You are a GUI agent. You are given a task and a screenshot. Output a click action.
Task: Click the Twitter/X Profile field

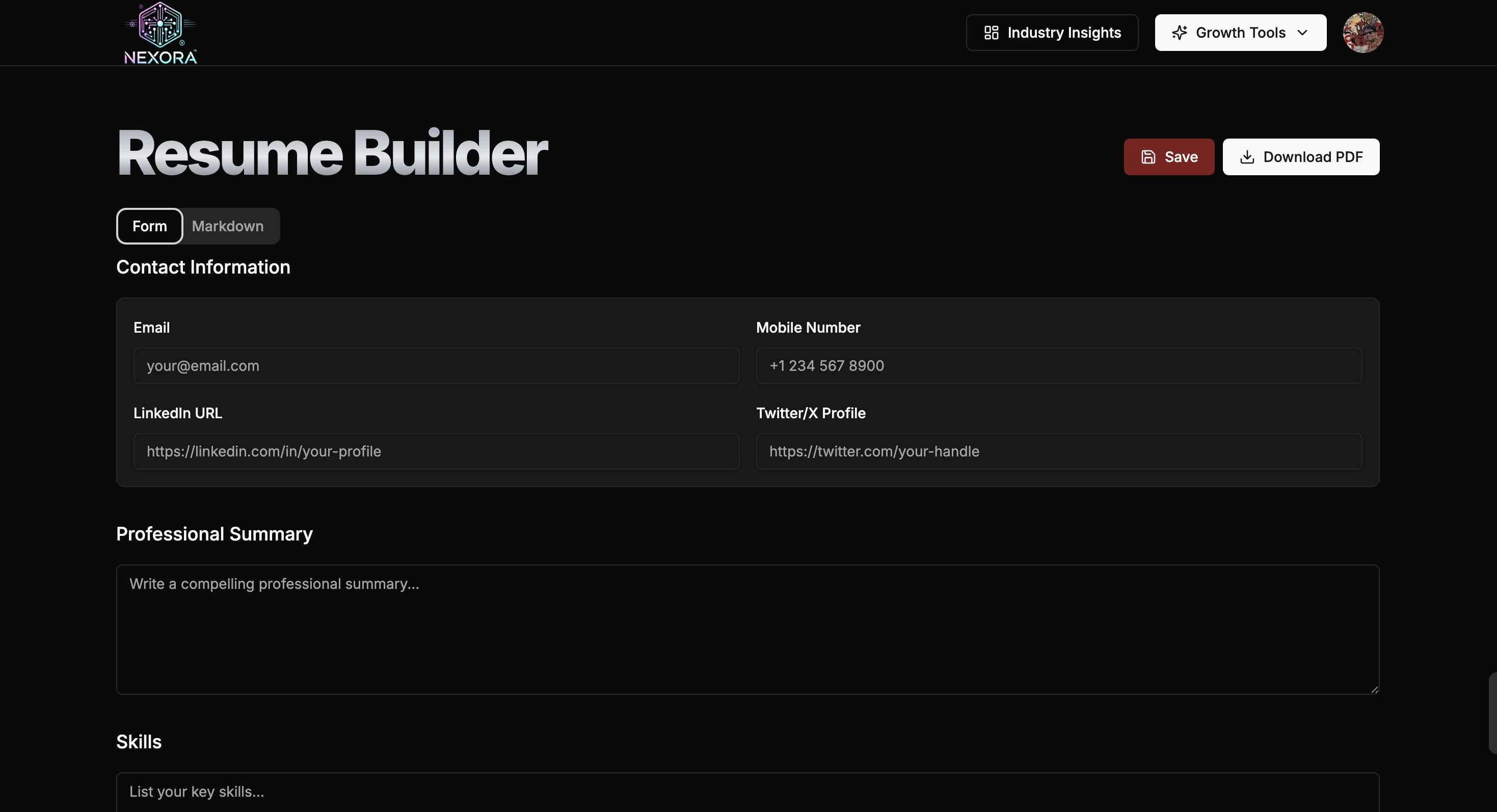click(x=1058, y=451)
